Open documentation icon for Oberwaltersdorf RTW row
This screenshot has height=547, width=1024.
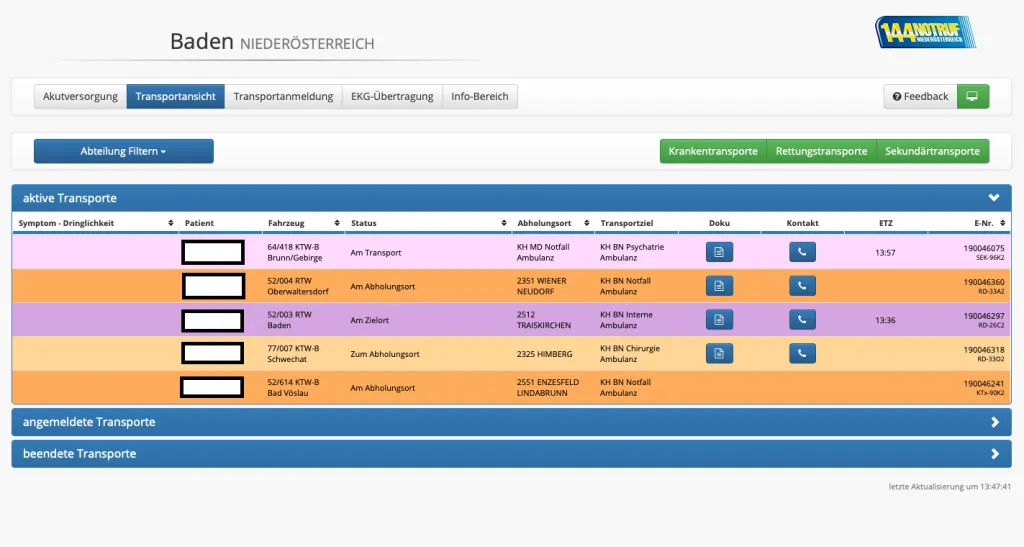tap(719, 286)
